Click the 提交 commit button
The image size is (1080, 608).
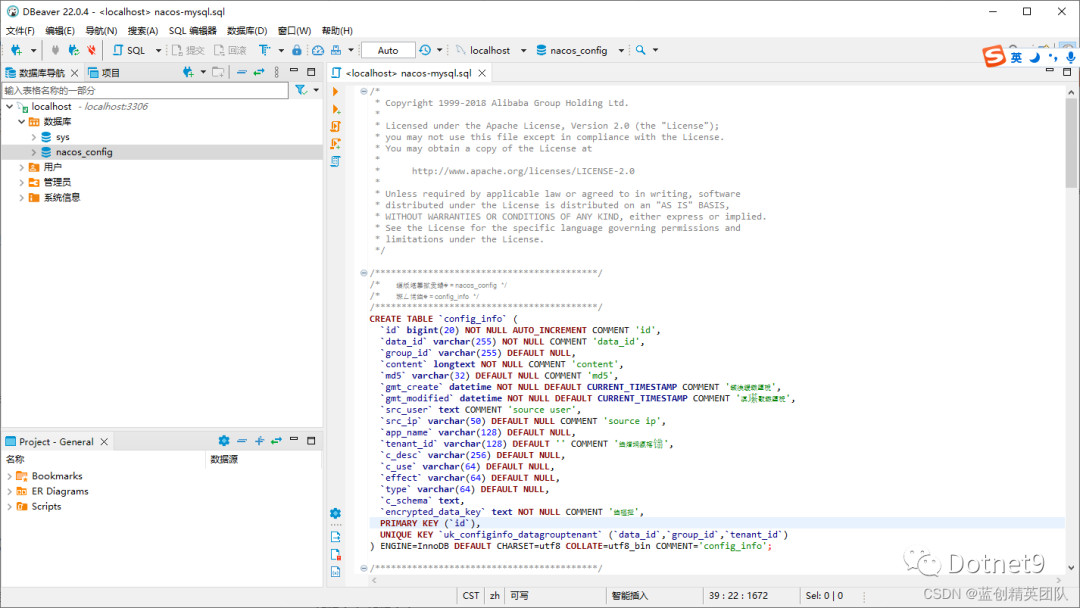coord(188,50)
